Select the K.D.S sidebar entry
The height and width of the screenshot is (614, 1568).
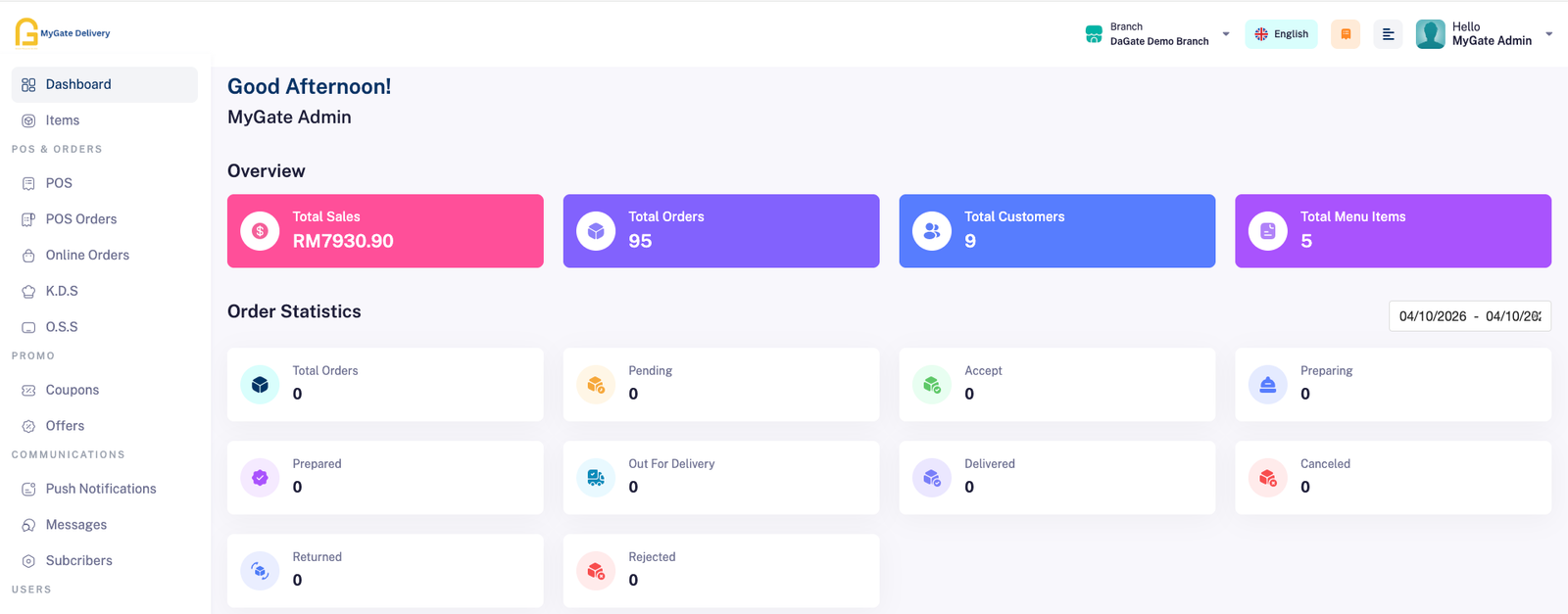pos(62,291)
